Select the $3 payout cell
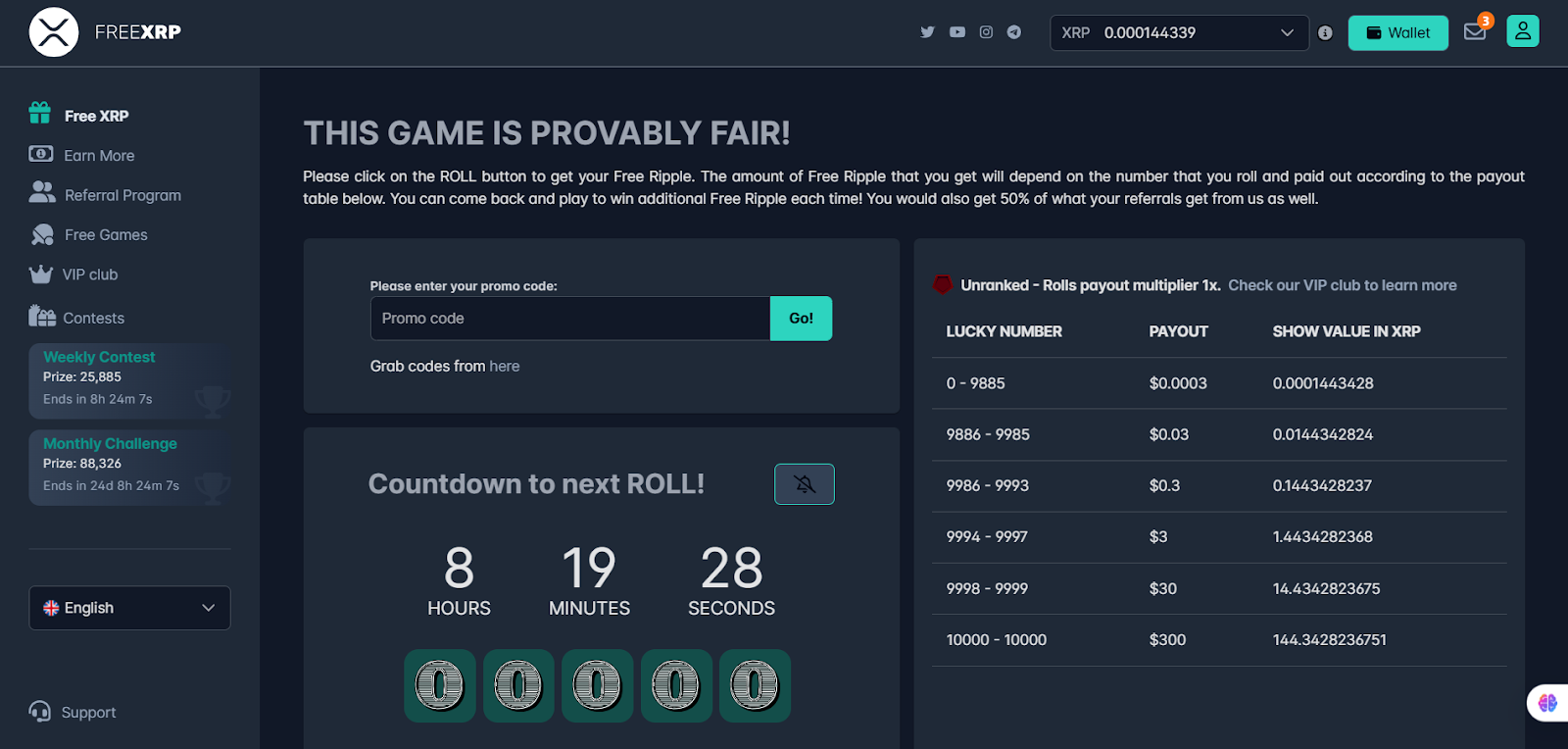 [1158, 536]
